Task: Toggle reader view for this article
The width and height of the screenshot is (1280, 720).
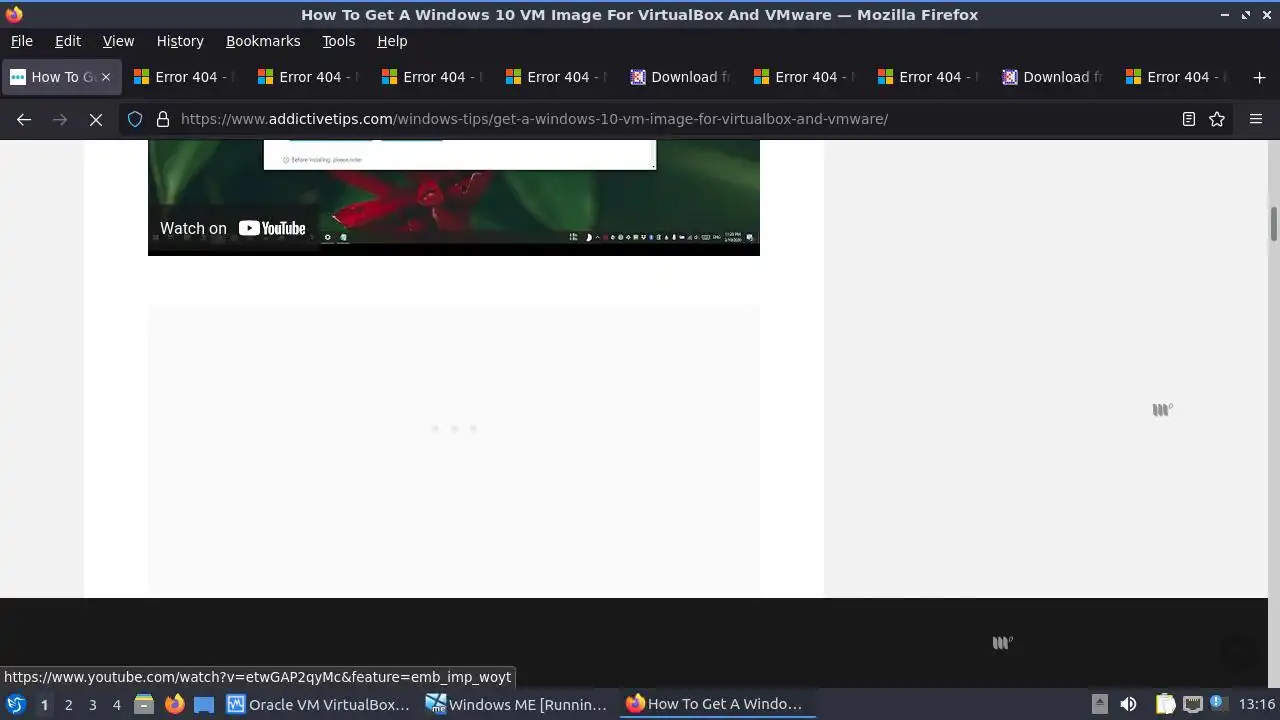Action: coord(1189,119)
